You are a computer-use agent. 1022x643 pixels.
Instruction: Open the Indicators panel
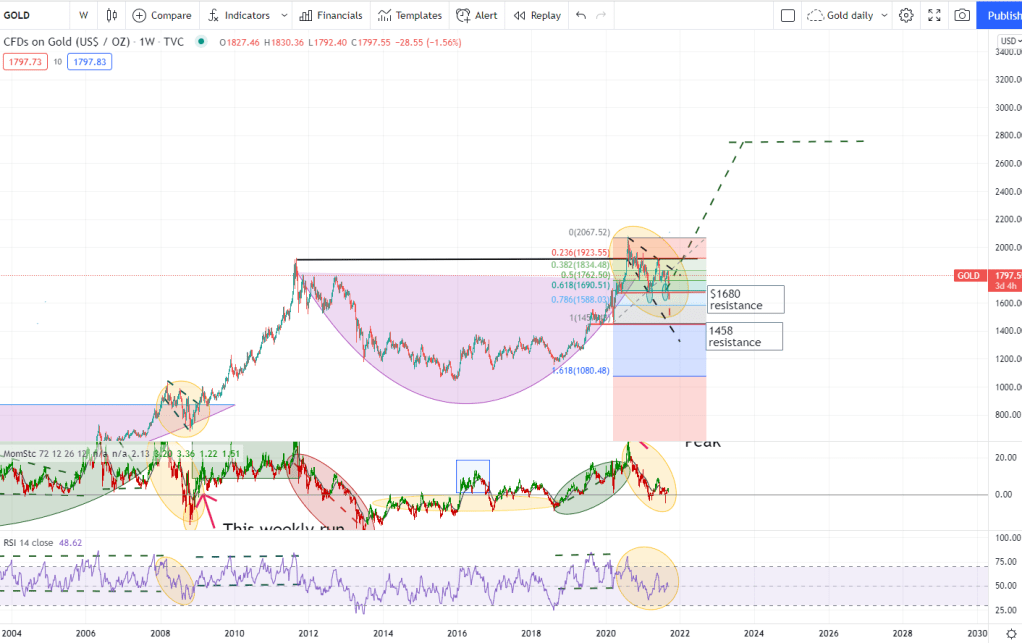click(x=239, y=15)
